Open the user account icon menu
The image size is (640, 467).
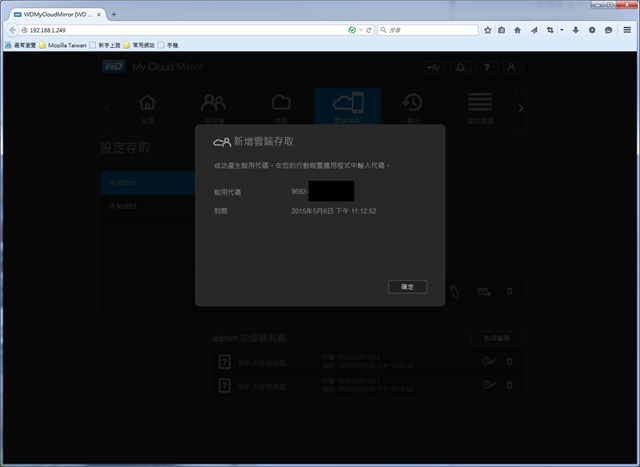tap(513, 67)
